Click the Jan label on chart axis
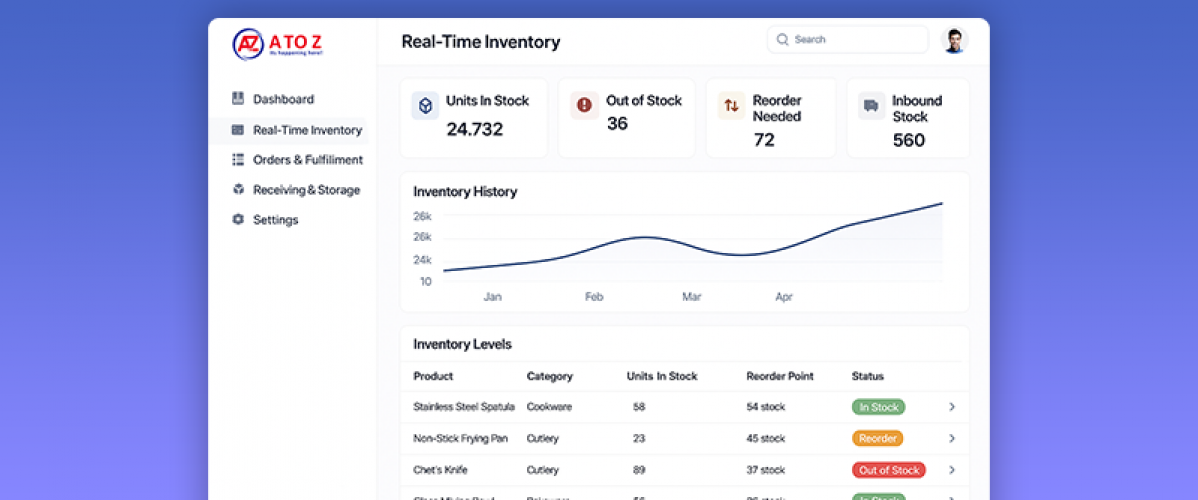Image resolution: width=1198 pixels, height=500 pixels. click(493, 297)
